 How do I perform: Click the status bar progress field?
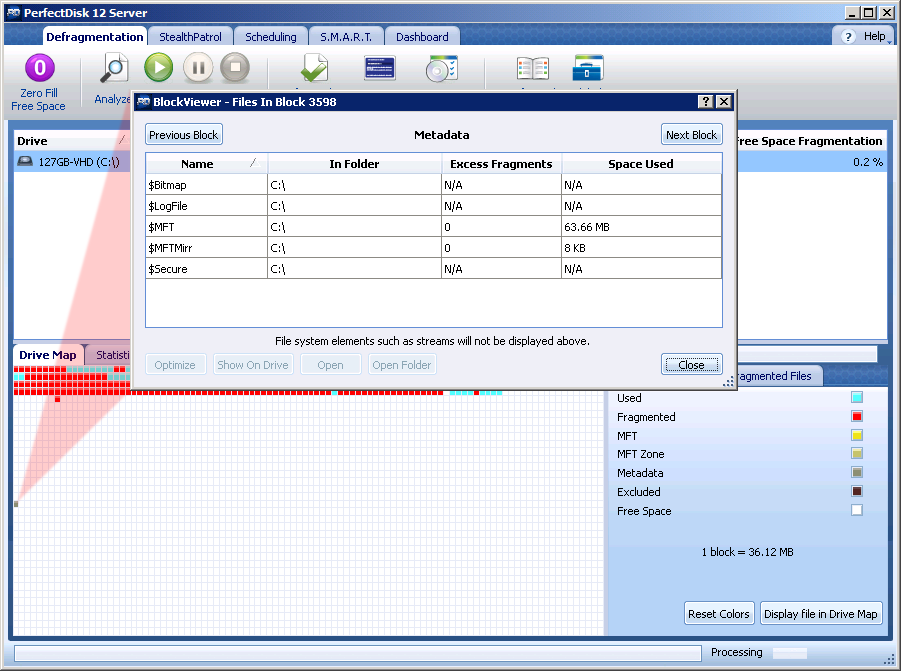(x=357, y=653)
